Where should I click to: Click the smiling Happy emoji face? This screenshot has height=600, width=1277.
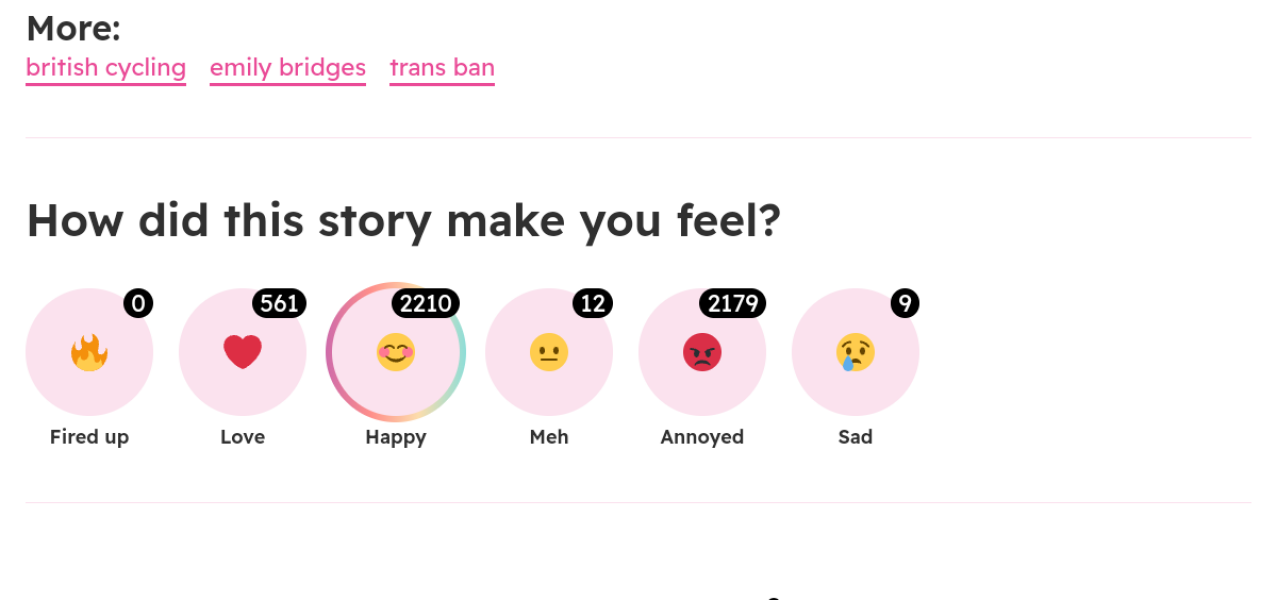395,352
